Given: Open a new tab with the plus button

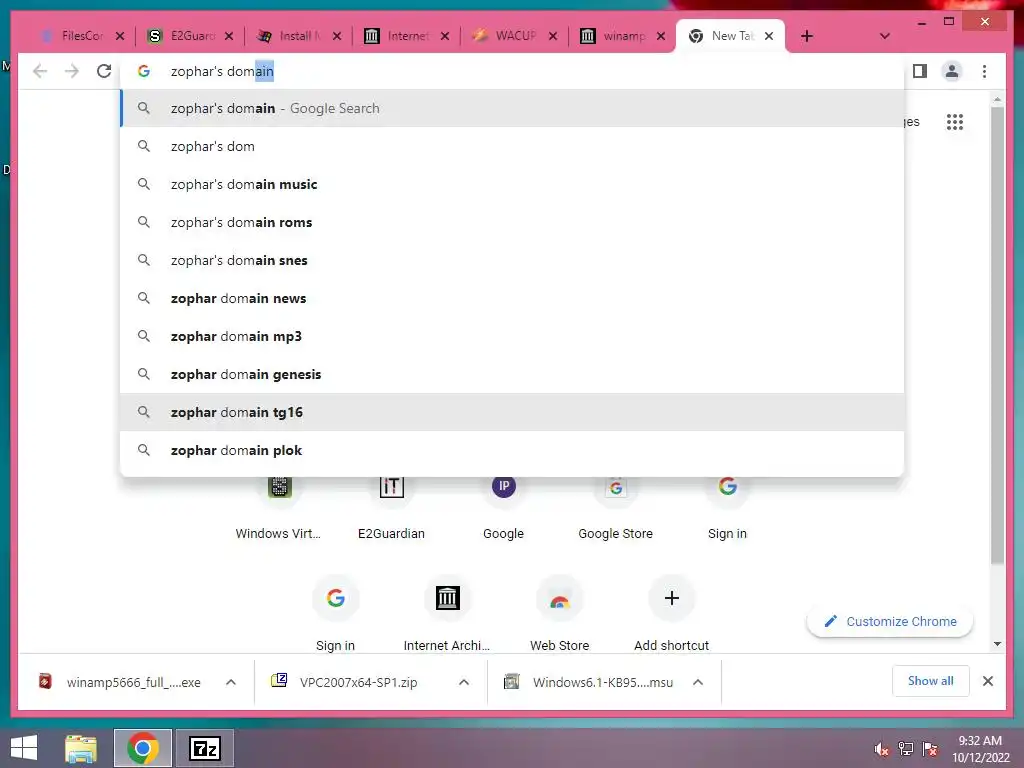Looking at the screenshot, I should click(x=807, y=36).
